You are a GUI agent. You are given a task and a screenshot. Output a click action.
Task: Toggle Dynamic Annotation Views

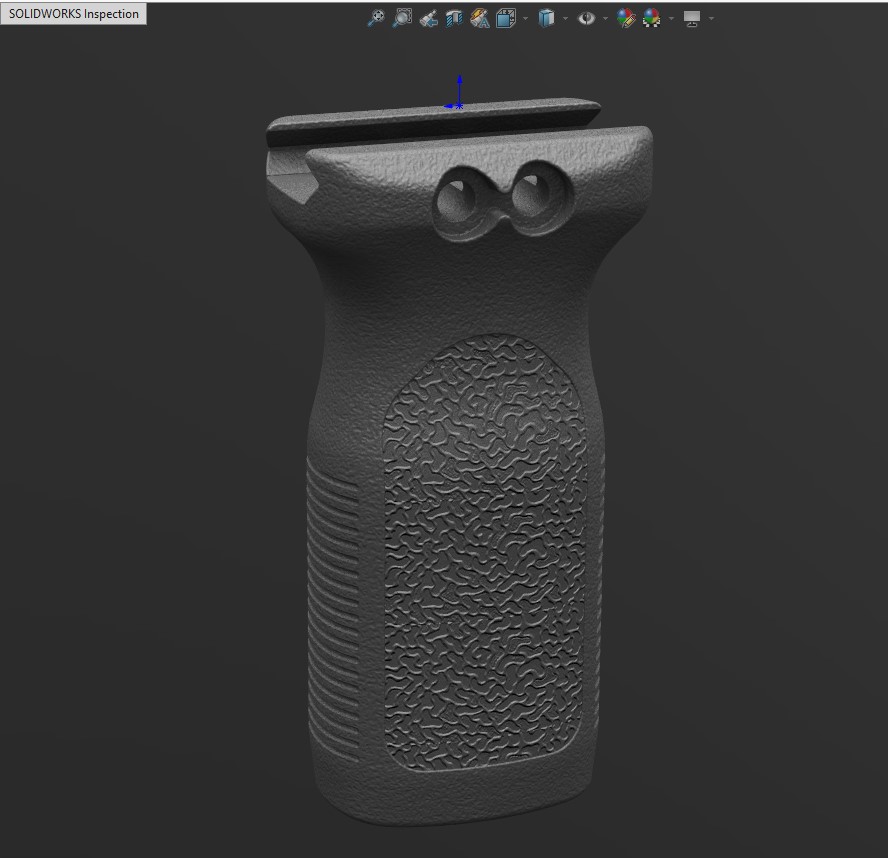tap(479, 18)
